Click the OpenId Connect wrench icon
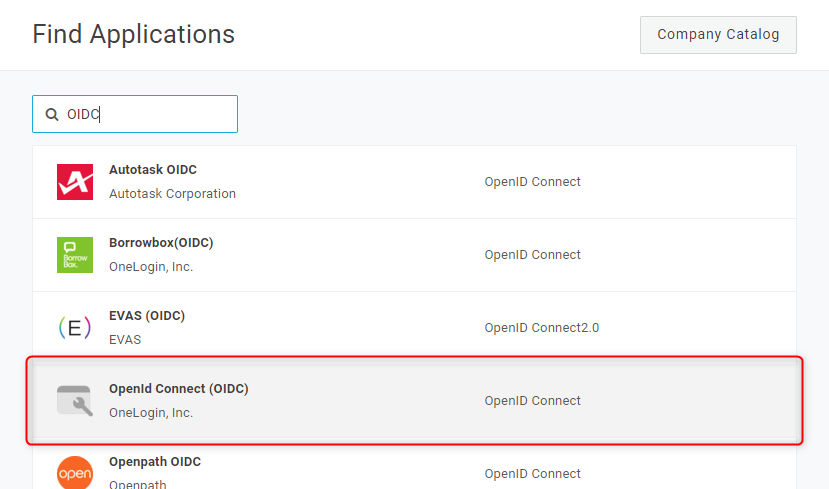This screenshot has height=489, width=829. point(75,400)
